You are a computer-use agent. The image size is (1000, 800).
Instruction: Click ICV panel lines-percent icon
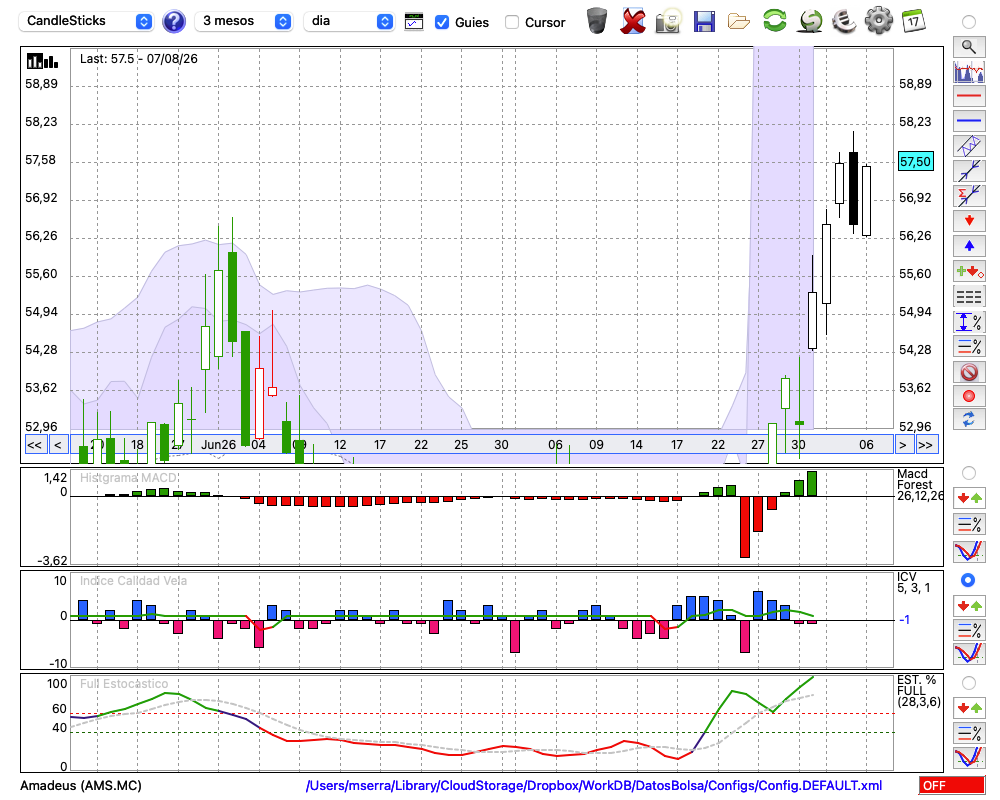coord(969,630)
